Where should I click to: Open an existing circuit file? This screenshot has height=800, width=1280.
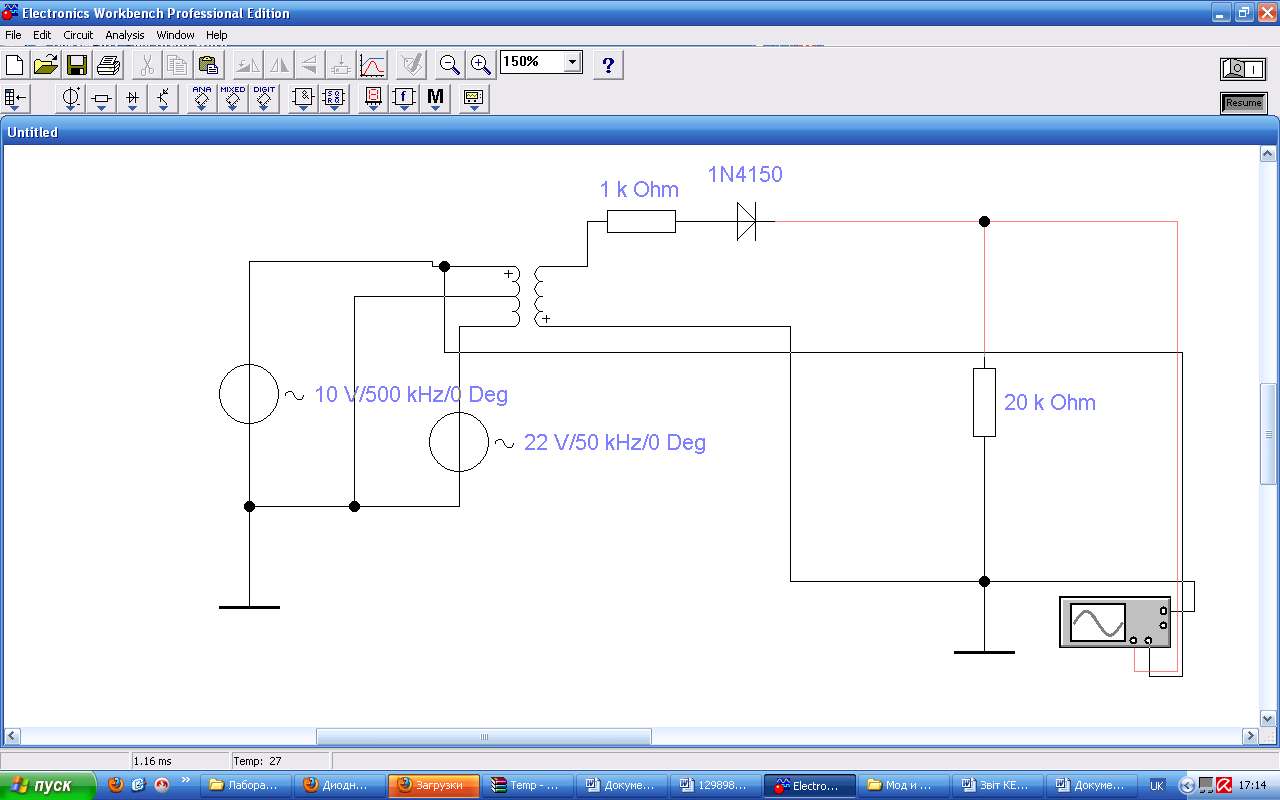(46, 66)
